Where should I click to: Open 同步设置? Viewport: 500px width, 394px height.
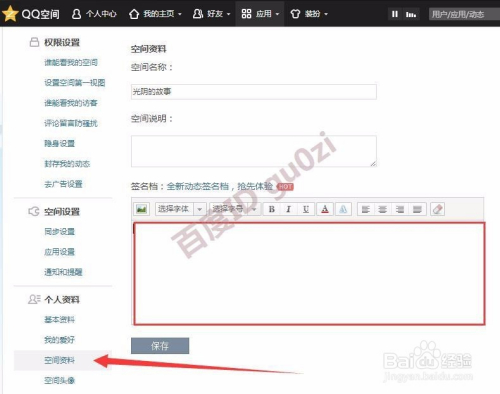[59, 231]
